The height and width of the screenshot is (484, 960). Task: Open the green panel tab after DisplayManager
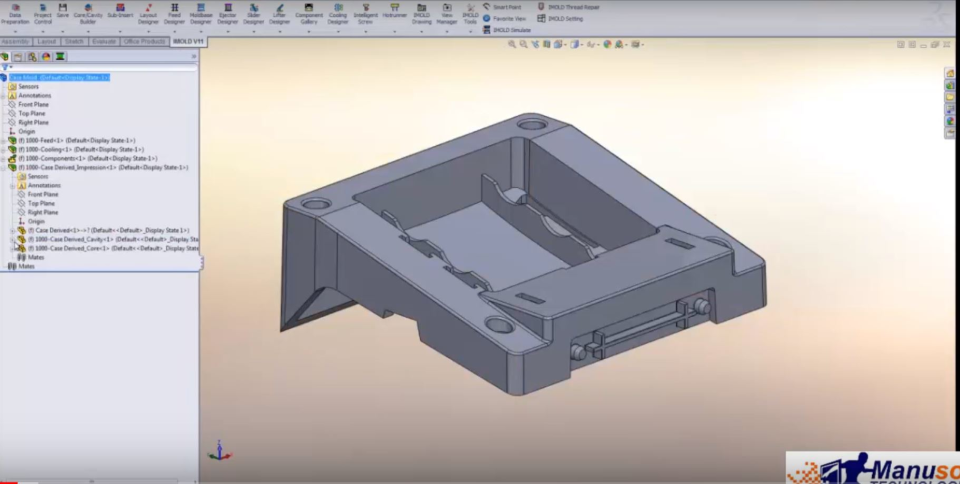coord(60,56)
